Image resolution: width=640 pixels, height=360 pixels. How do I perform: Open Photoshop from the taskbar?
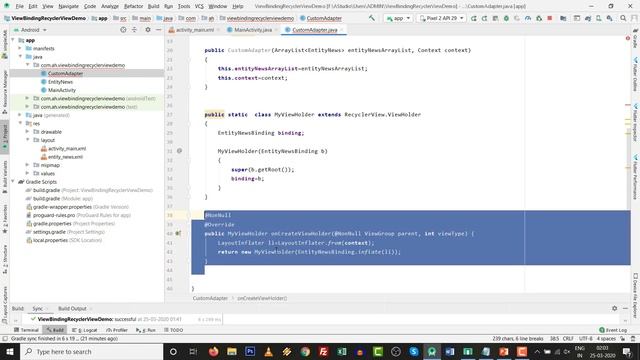click(x=250, y=351)
